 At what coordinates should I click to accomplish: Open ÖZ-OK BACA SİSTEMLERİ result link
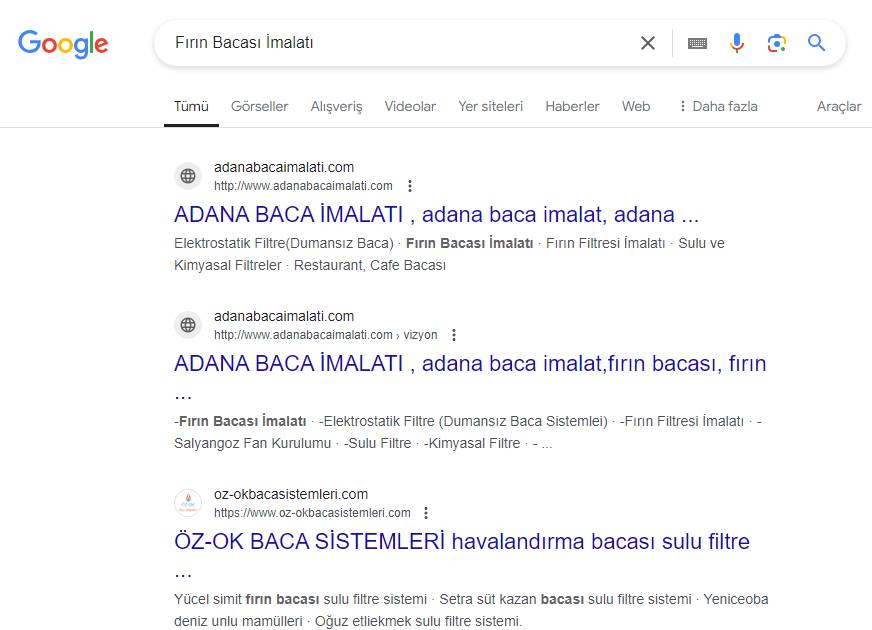pos(461,542)
